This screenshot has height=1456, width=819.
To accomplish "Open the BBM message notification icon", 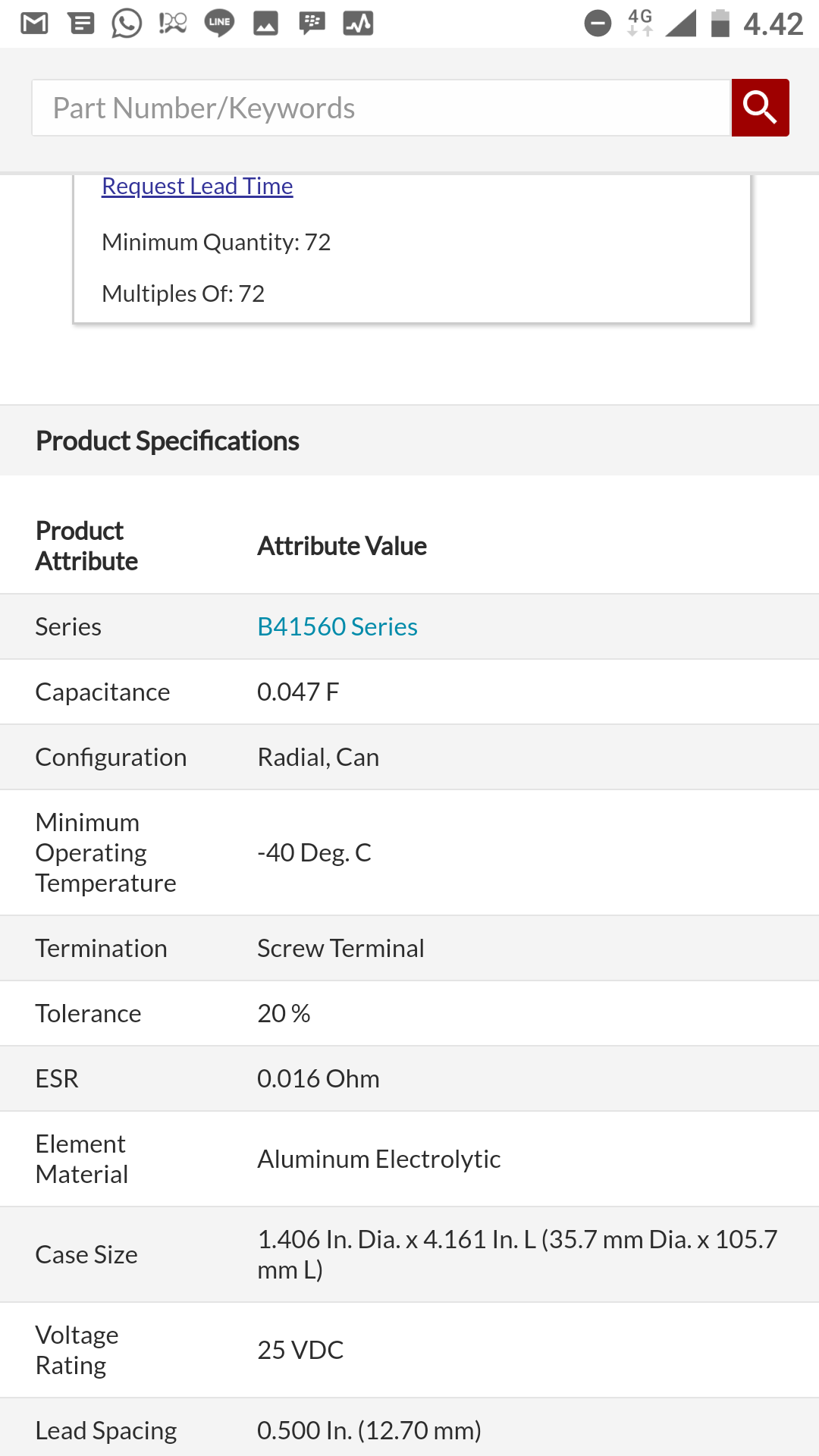I will [x=312, y=24].
